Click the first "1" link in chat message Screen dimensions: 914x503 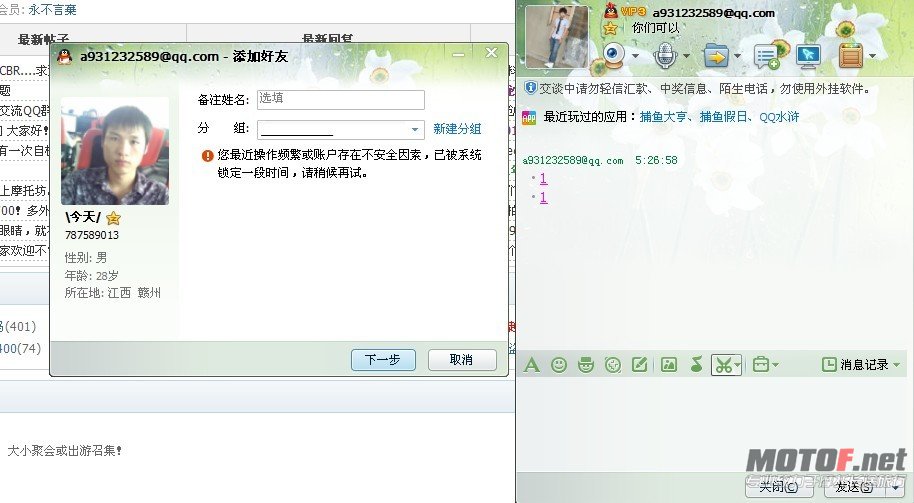[543, 179]
